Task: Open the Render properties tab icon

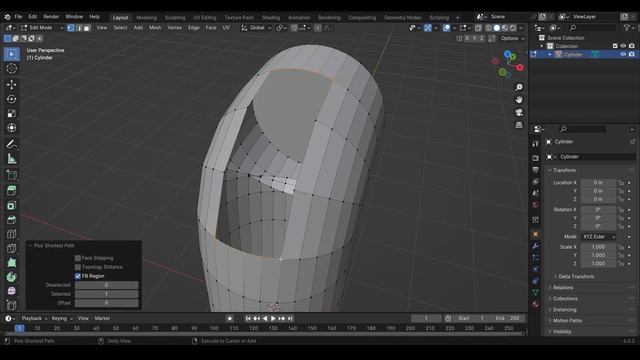Action: point(536,158)
